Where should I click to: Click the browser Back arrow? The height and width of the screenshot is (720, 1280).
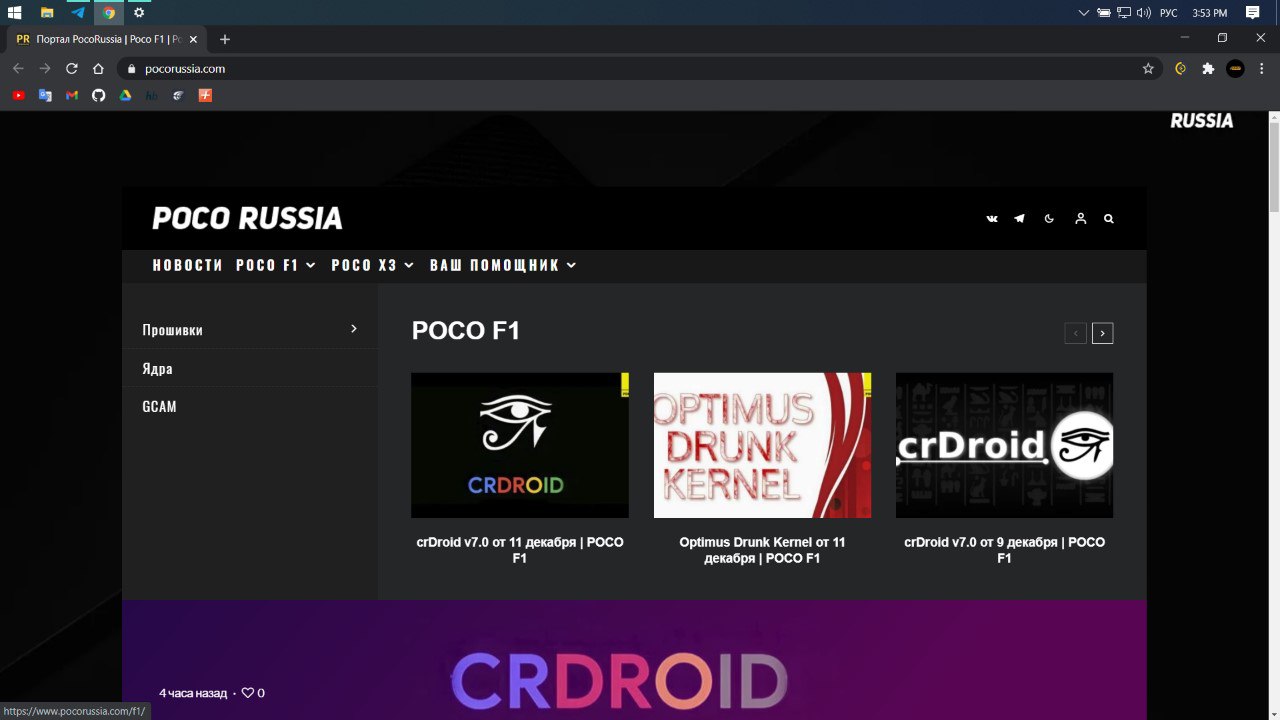point(18,69)
